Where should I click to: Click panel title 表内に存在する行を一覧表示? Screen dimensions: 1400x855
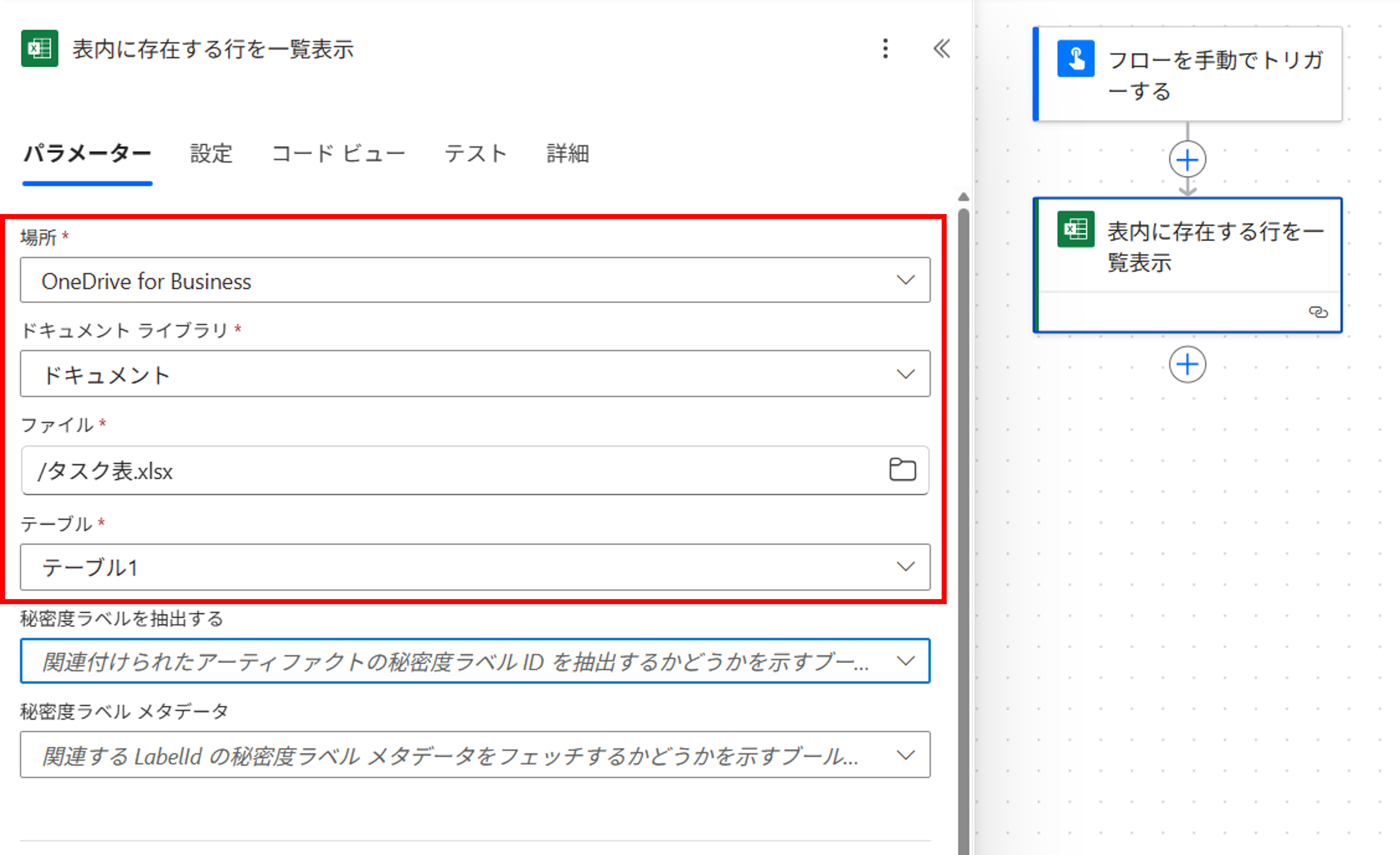pyautogui.click(x=213, y=49)
